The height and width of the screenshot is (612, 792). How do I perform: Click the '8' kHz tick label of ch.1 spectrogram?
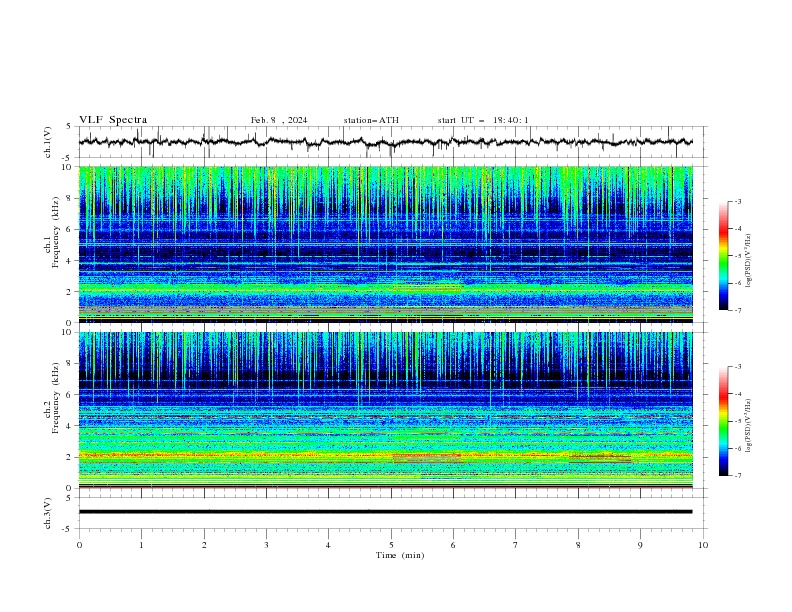[x=70, y=198]
